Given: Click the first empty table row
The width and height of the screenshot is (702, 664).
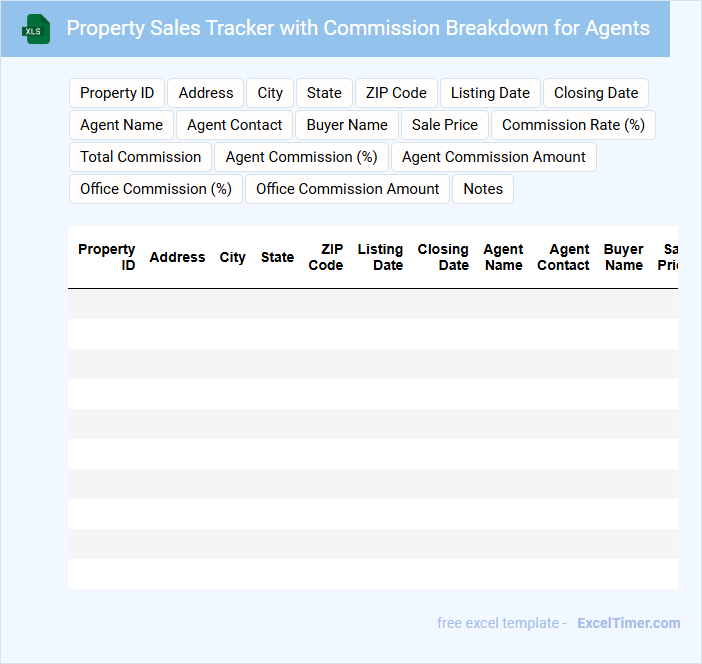Looking at the screenshot, I should click(372, 304).
